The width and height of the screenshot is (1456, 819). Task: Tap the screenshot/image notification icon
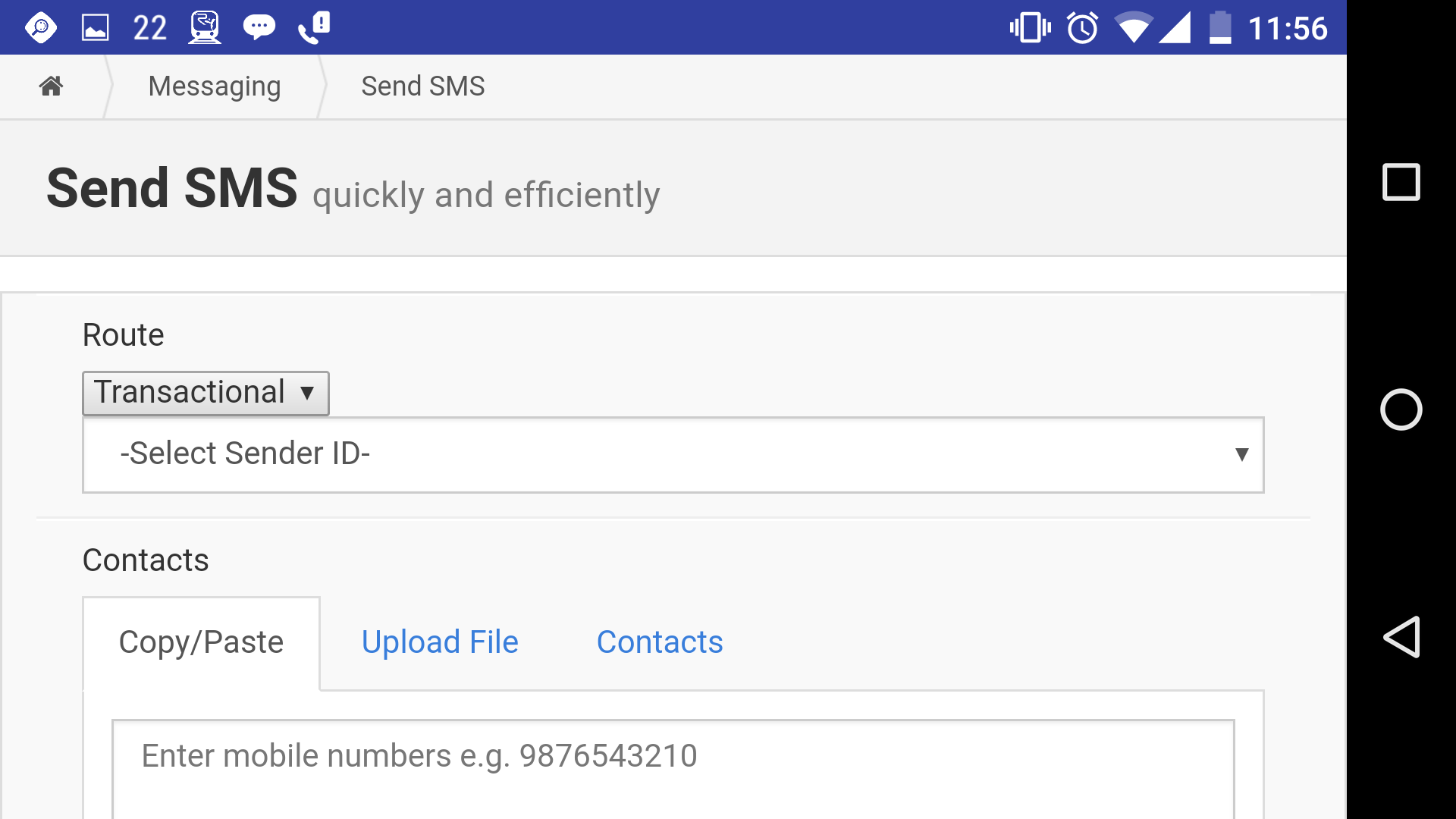pyautogui.click(x=93, y=27)
